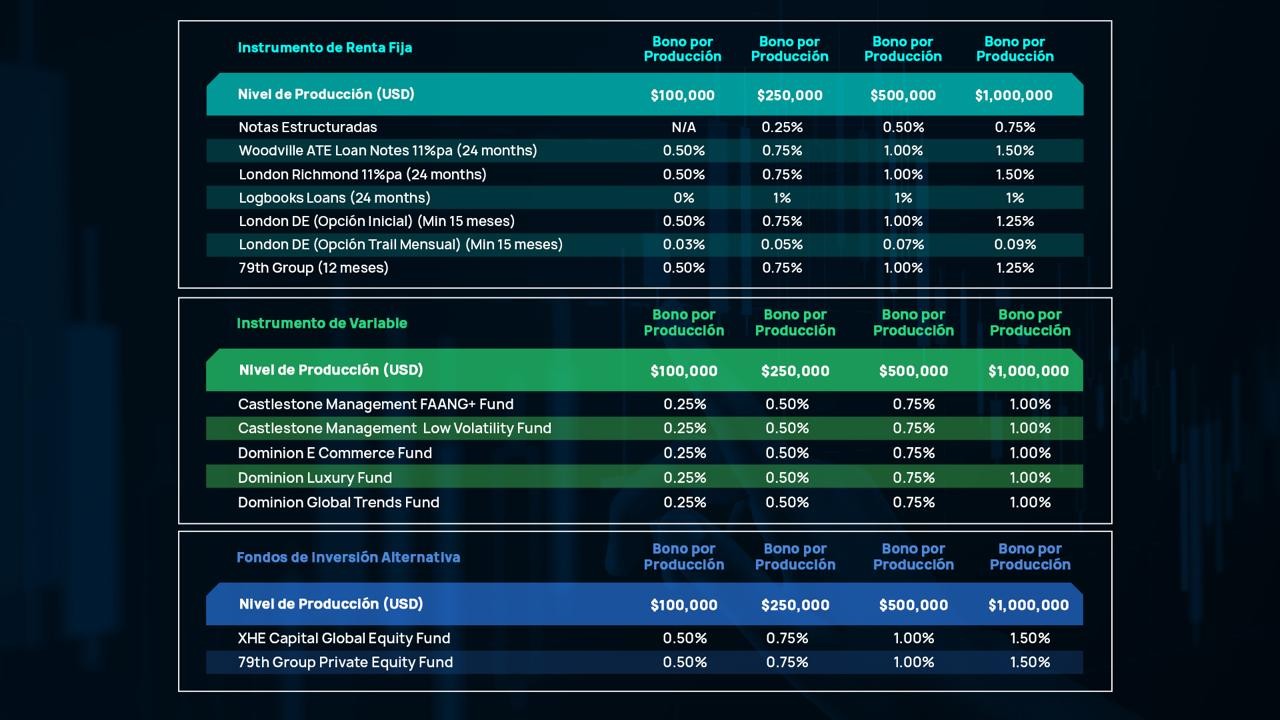The width and height of the screenshot is (1280, 720).
Task: Select the Logbooks Loans (24 months) label
Action: click(x=334, y=198)
